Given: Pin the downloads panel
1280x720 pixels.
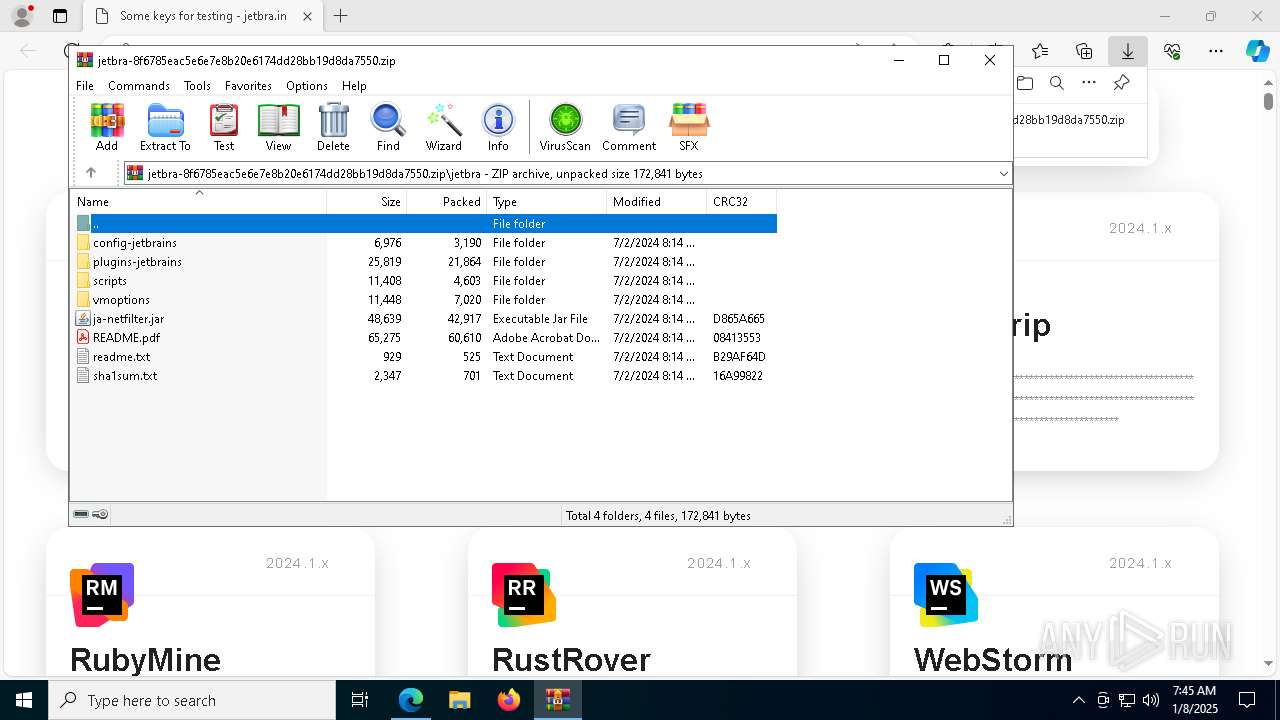Looking at the screenshot, I should (x=1121, y=83).
